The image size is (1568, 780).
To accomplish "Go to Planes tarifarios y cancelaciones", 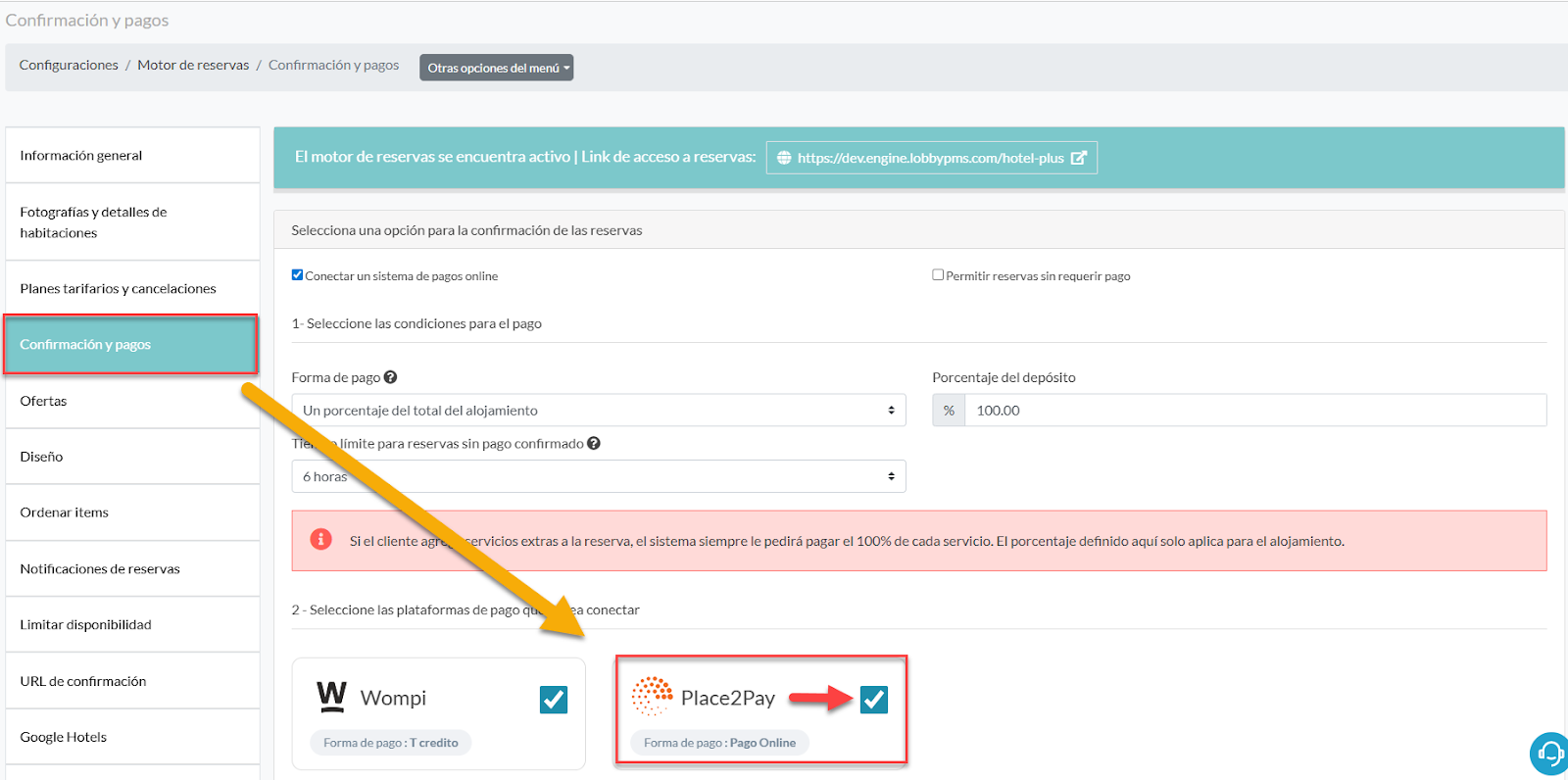I will (x=118, y=288).
